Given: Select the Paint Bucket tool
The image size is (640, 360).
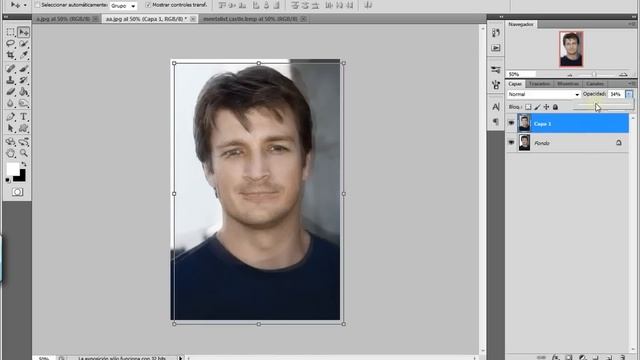Looking at the screenshot, I should pyautogui.click(x=24, y=91).
